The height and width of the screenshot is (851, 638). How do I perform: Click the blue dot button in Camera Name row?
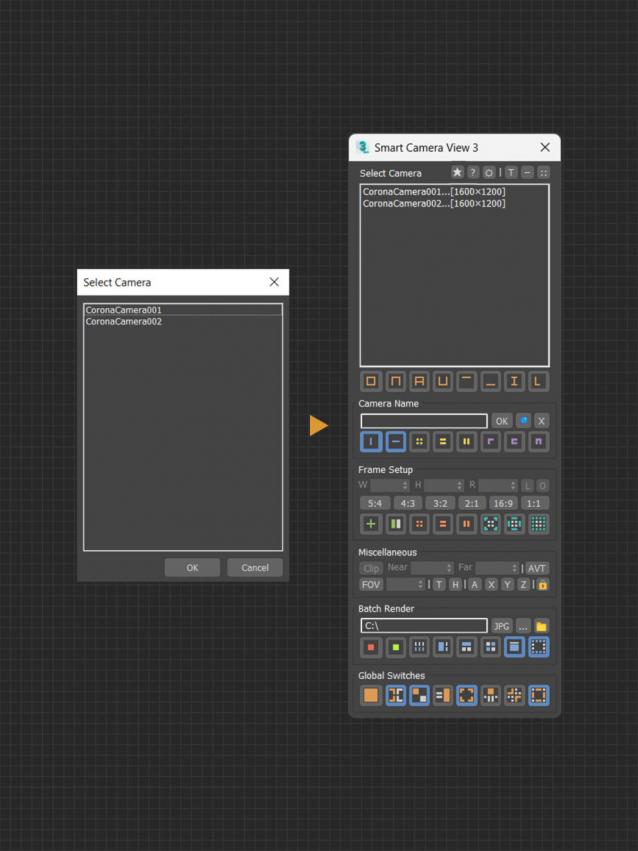coord(523,421)
